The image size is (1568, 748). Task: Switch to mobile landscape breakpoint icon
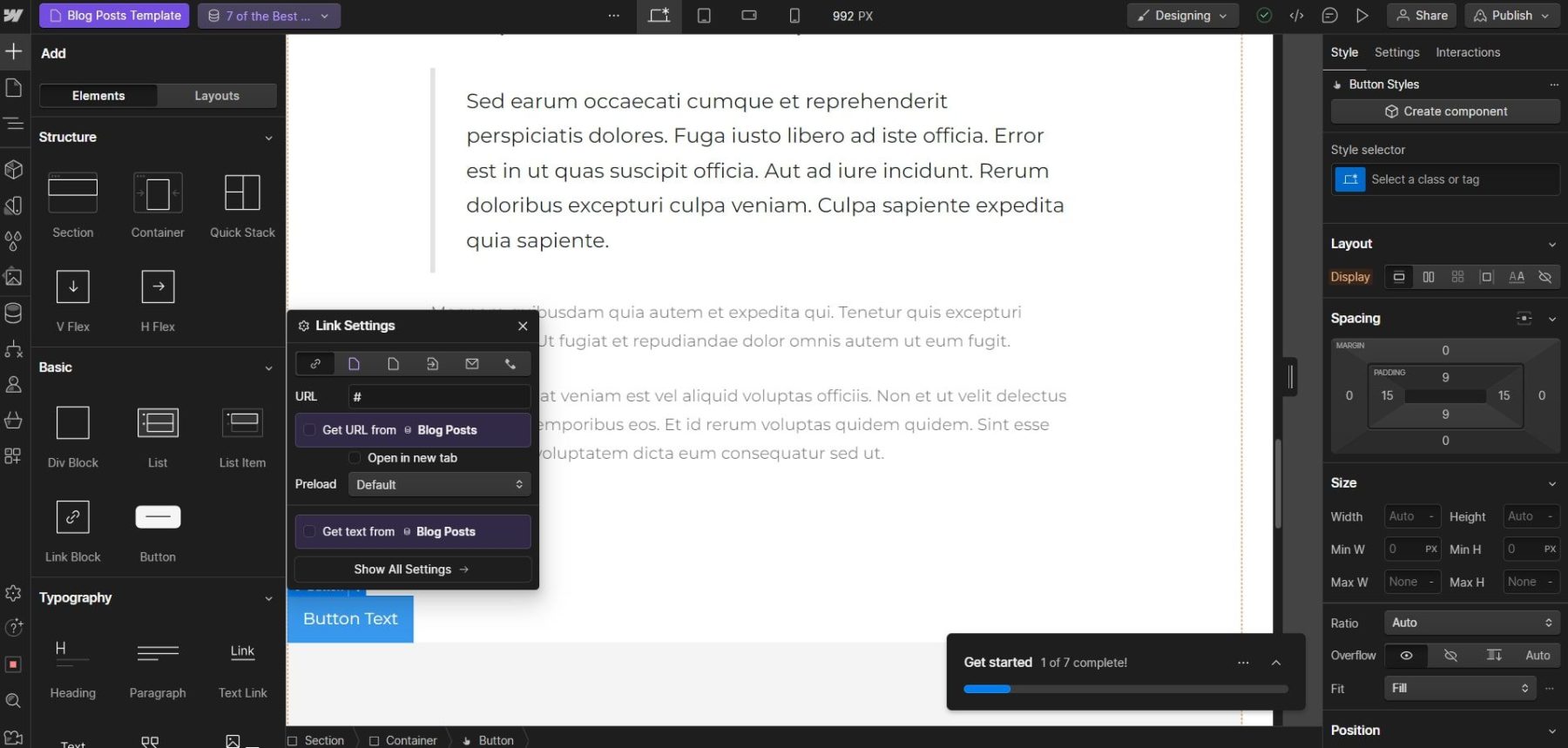749,16
